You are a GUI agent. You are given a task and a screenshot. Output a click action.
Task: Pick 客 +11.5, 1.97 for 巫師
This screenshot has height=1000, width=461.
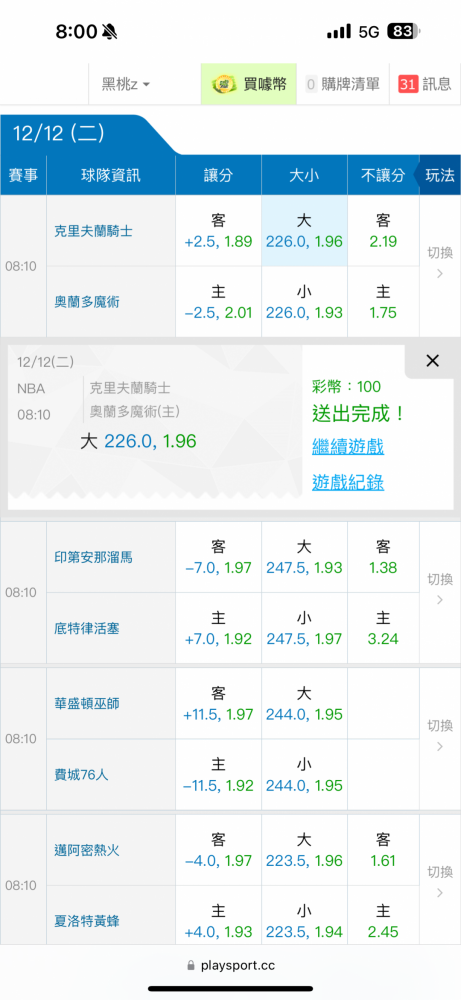[x=218, y=703]
